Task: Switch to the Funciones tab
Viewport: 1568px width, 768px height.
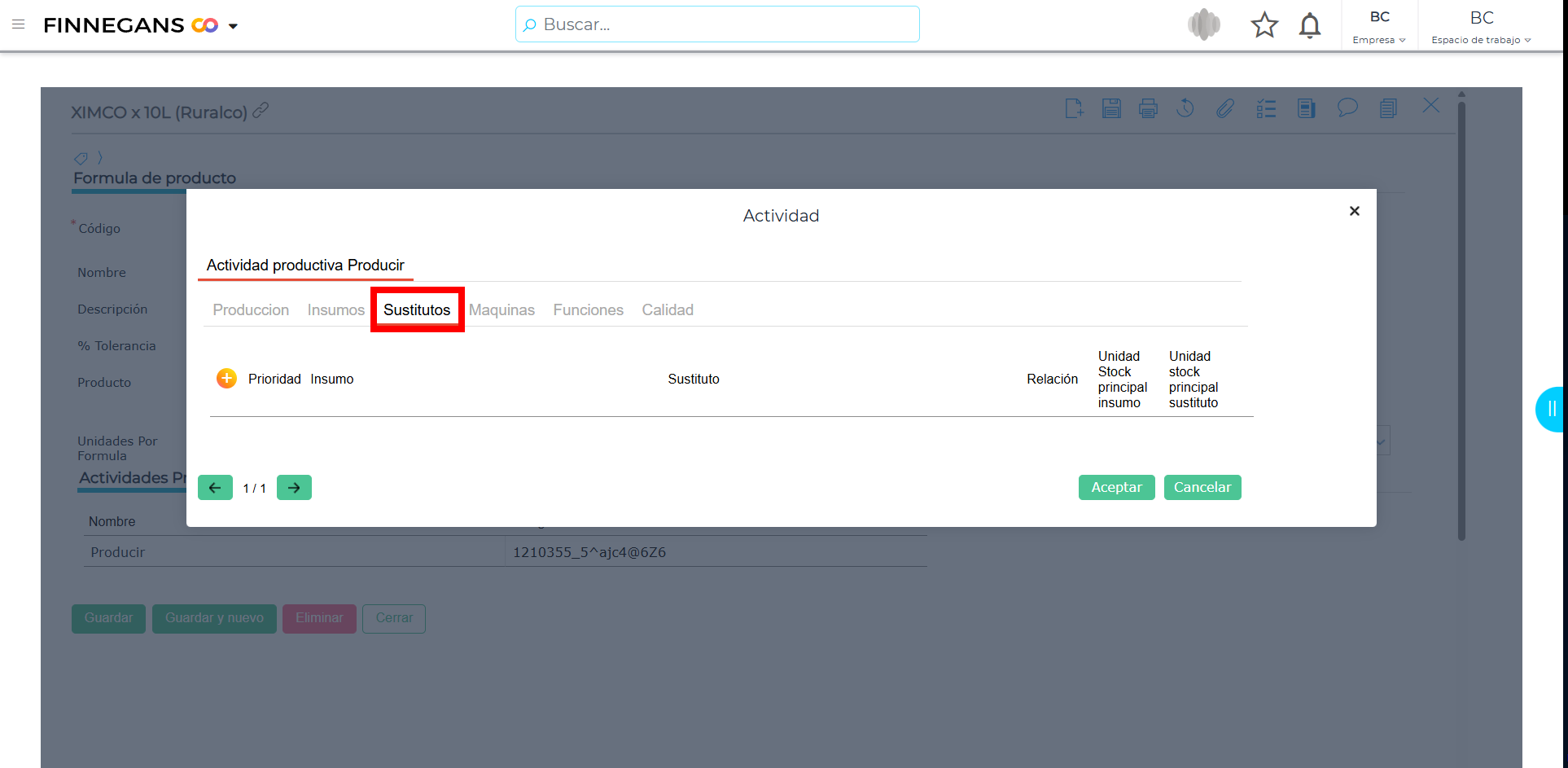Action: (x=588, y=310)
